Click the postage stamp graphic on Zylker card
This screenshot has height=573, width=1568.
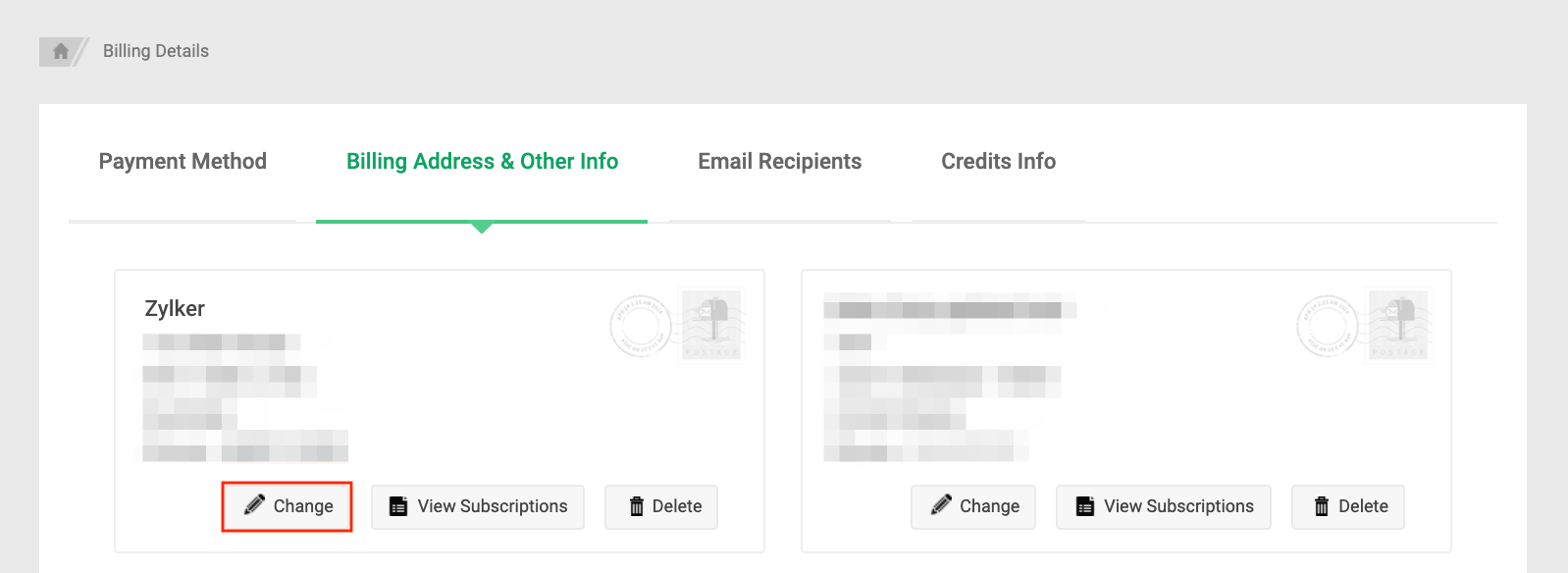(711, 324)
